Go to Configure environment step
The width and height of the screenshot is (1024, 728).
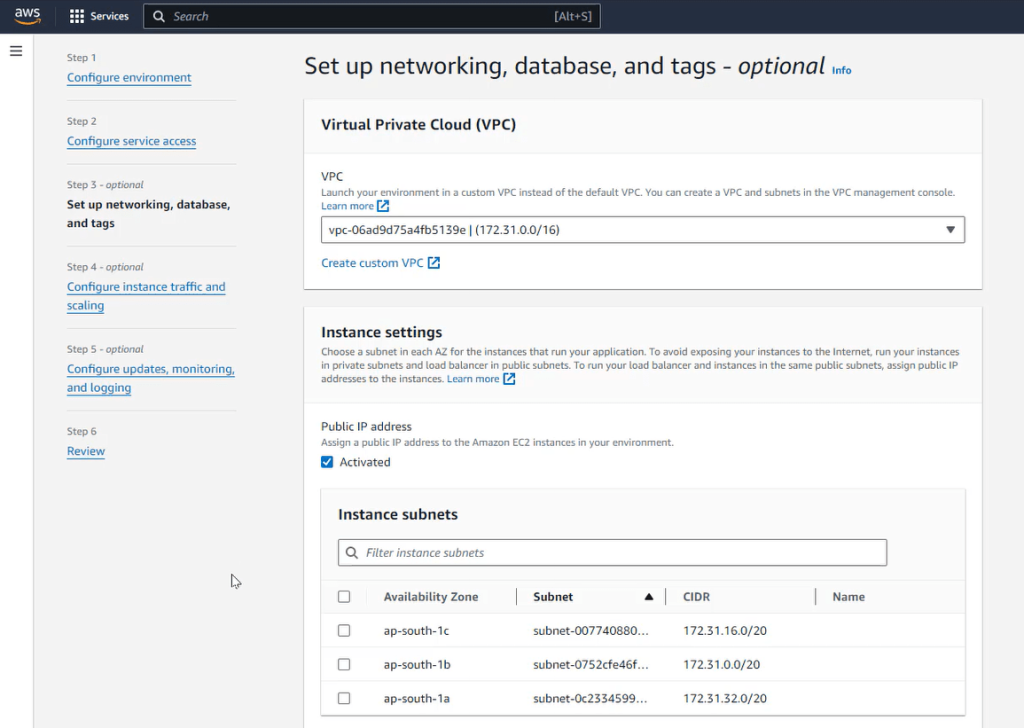(x=129, y=78)
